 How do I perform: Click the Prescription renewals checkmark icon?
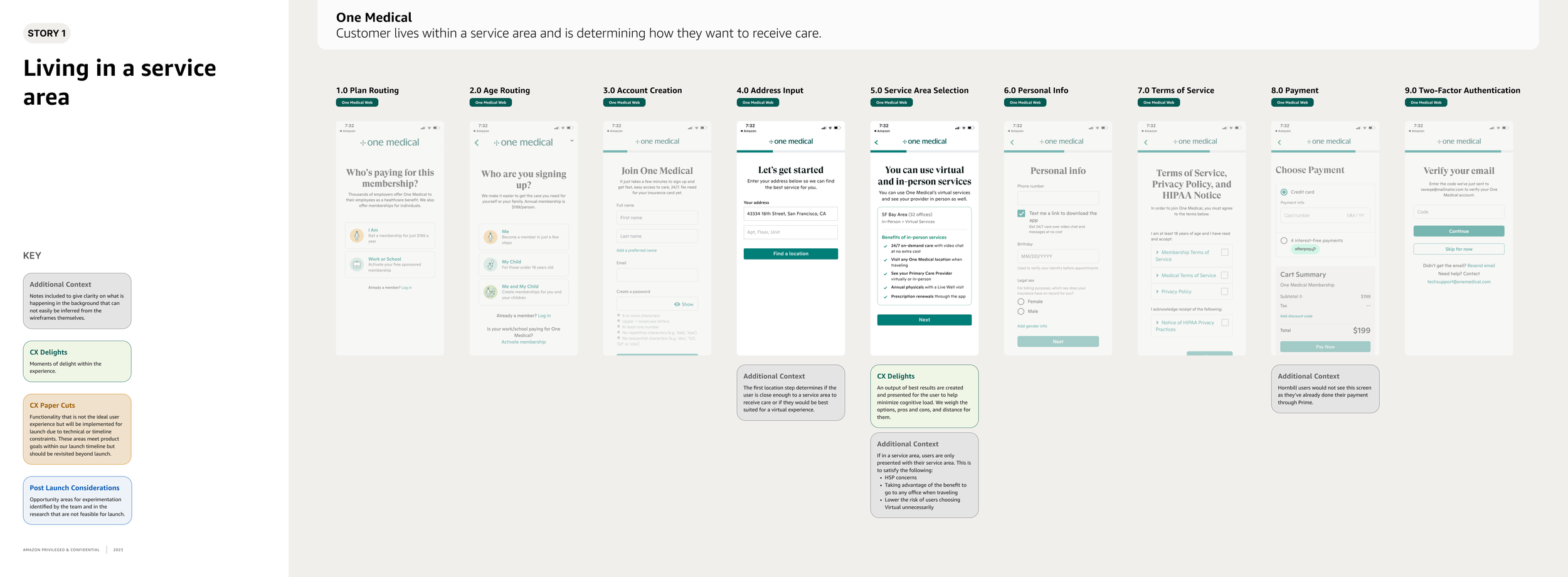[x=885, y=297]
